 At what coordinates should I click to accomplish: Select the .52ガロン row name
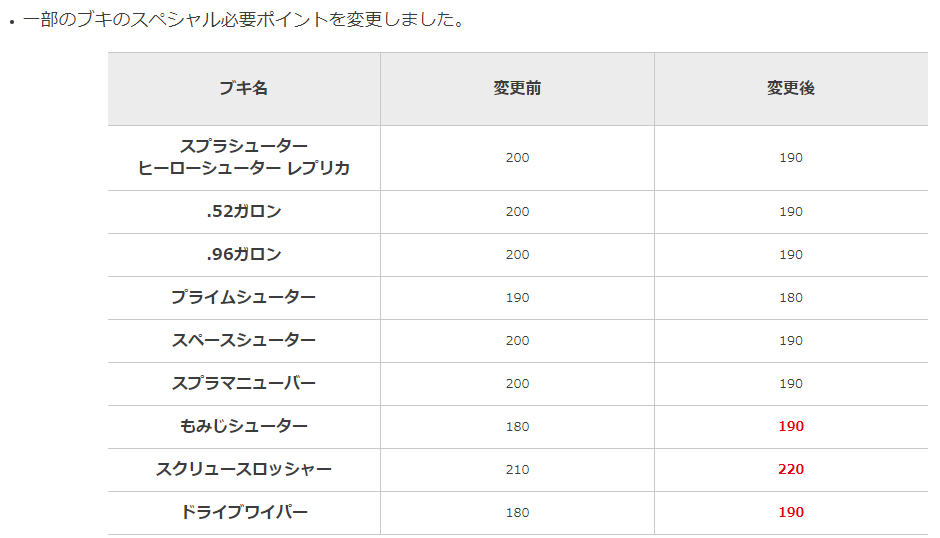pos(243,212)
